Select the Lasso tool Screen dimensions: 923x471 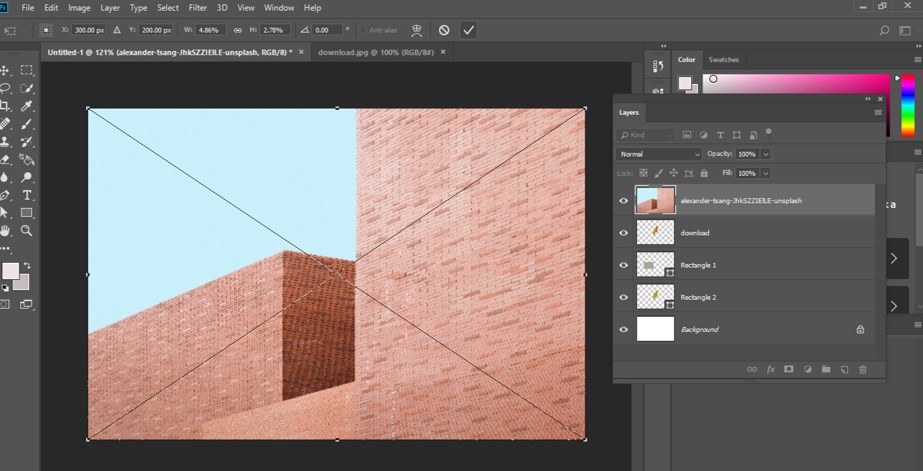point(5,88)
